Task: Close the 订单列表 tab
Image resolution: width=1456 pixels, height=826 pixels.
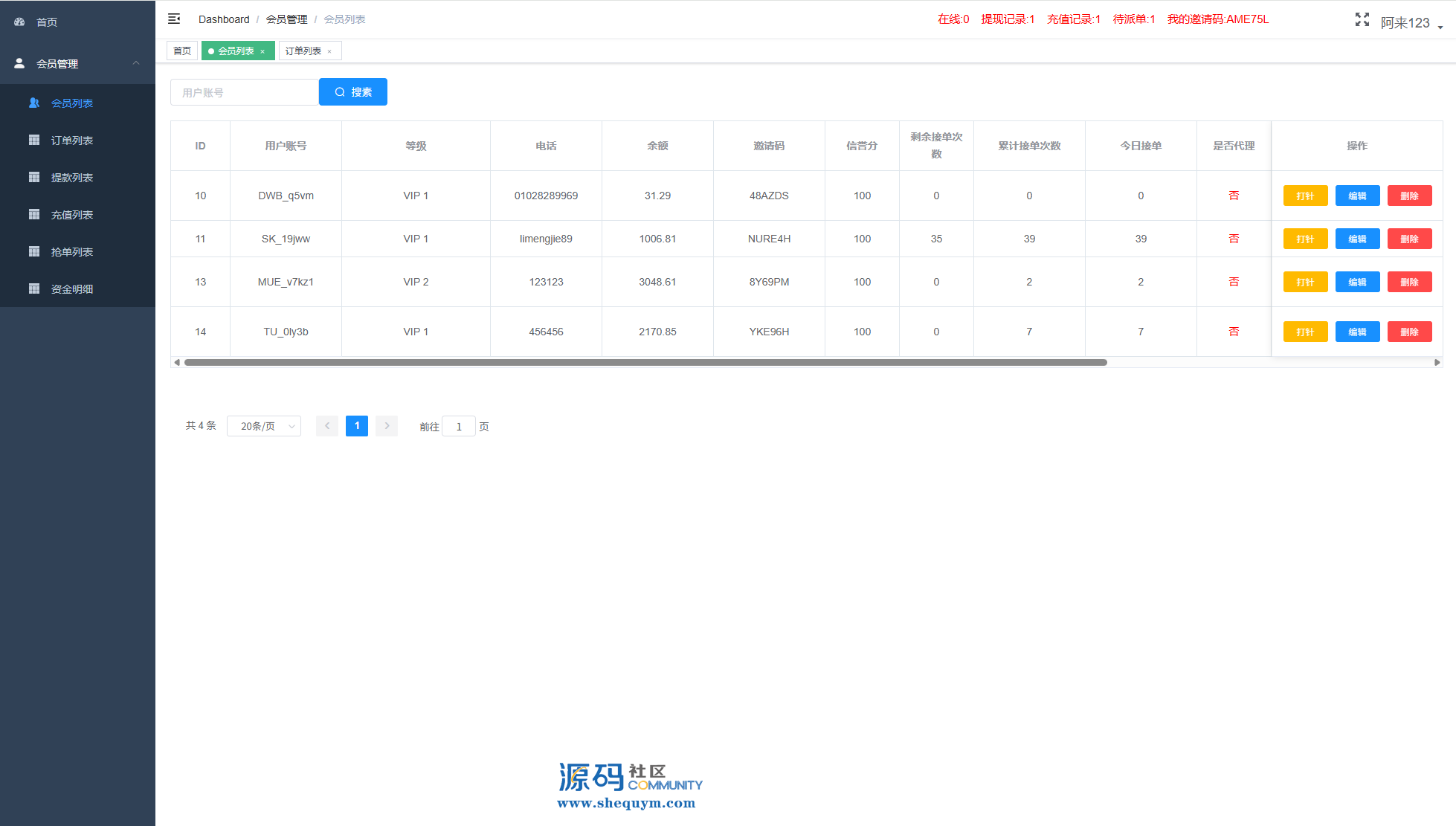Action: (329, 51)
